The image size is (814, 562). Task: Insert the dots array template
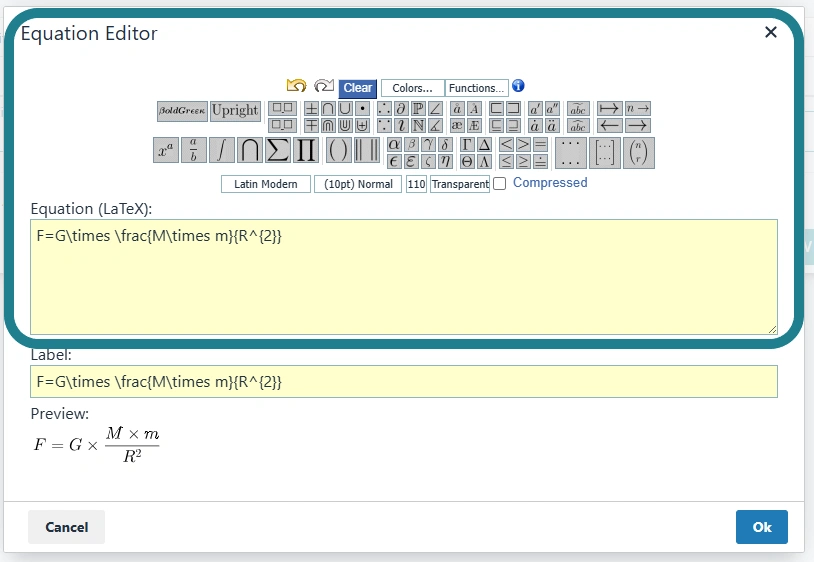[x=571, y=153]
